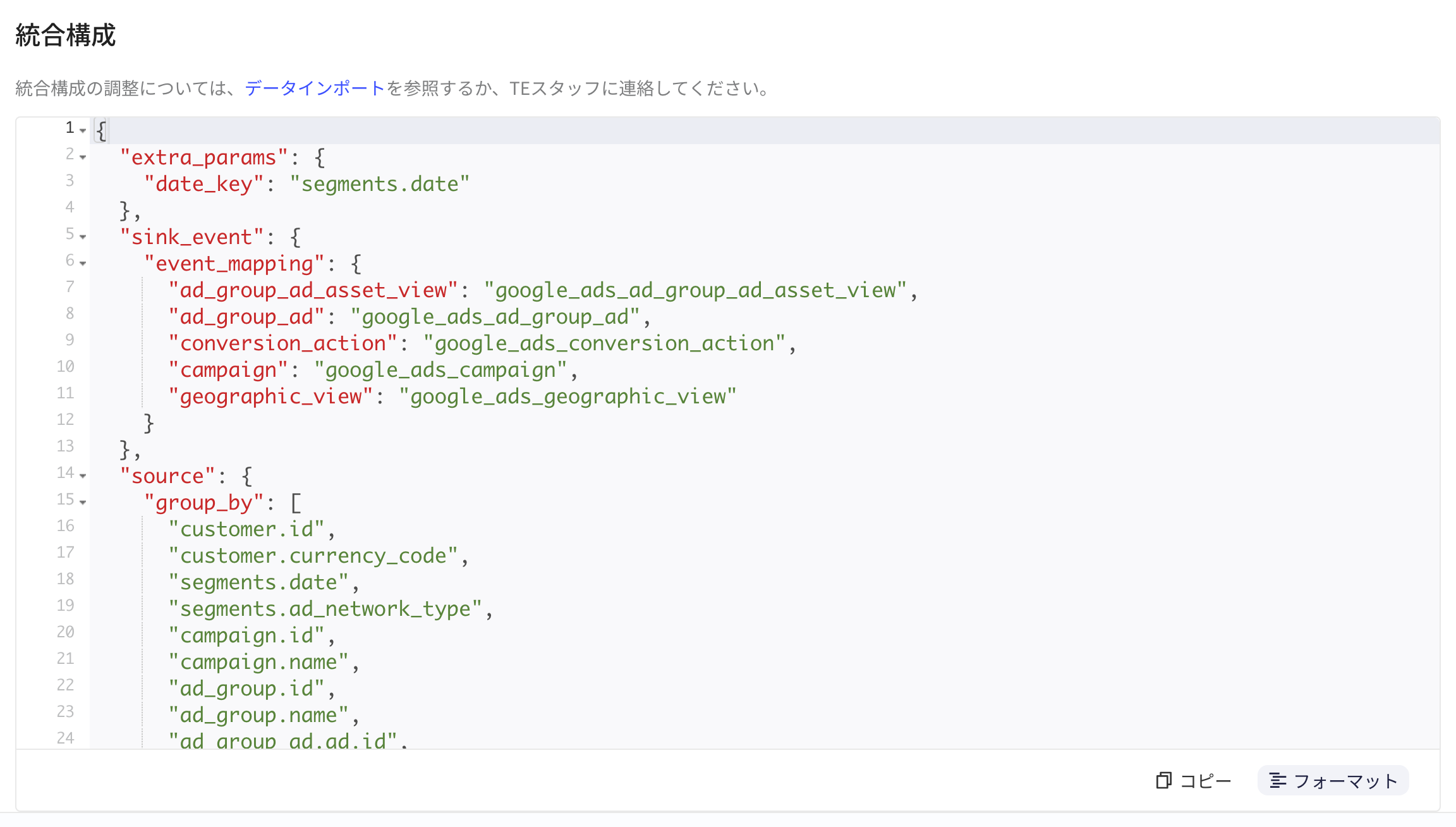Collapse the event_mapping fold arrow on line 6
Screen dimensions: 1456x827
83,263
